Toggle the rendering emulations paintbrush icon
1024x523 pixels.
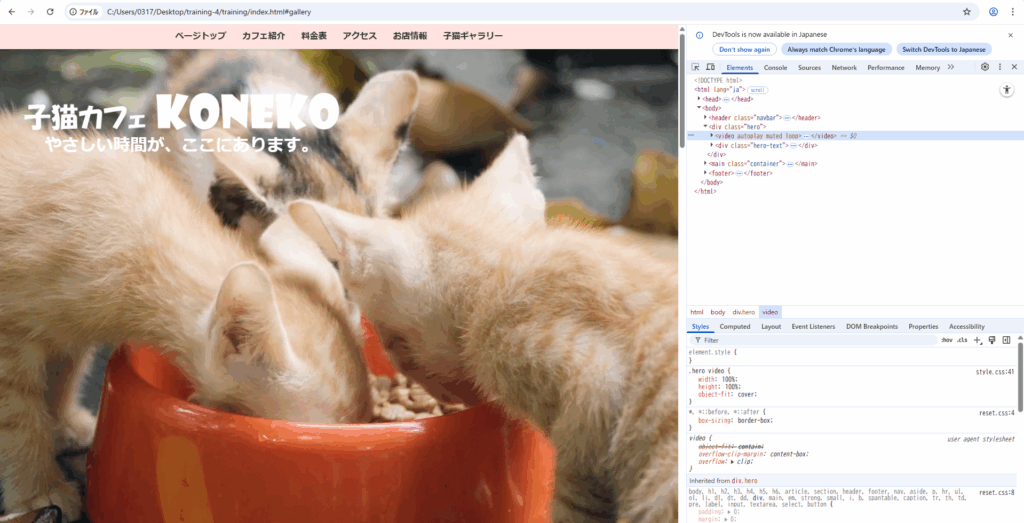(992, 340)
